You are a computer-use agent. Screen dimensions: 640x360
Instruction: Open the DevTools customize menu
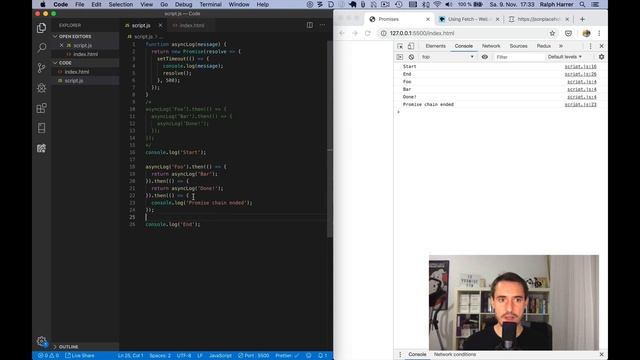point(590,46)
